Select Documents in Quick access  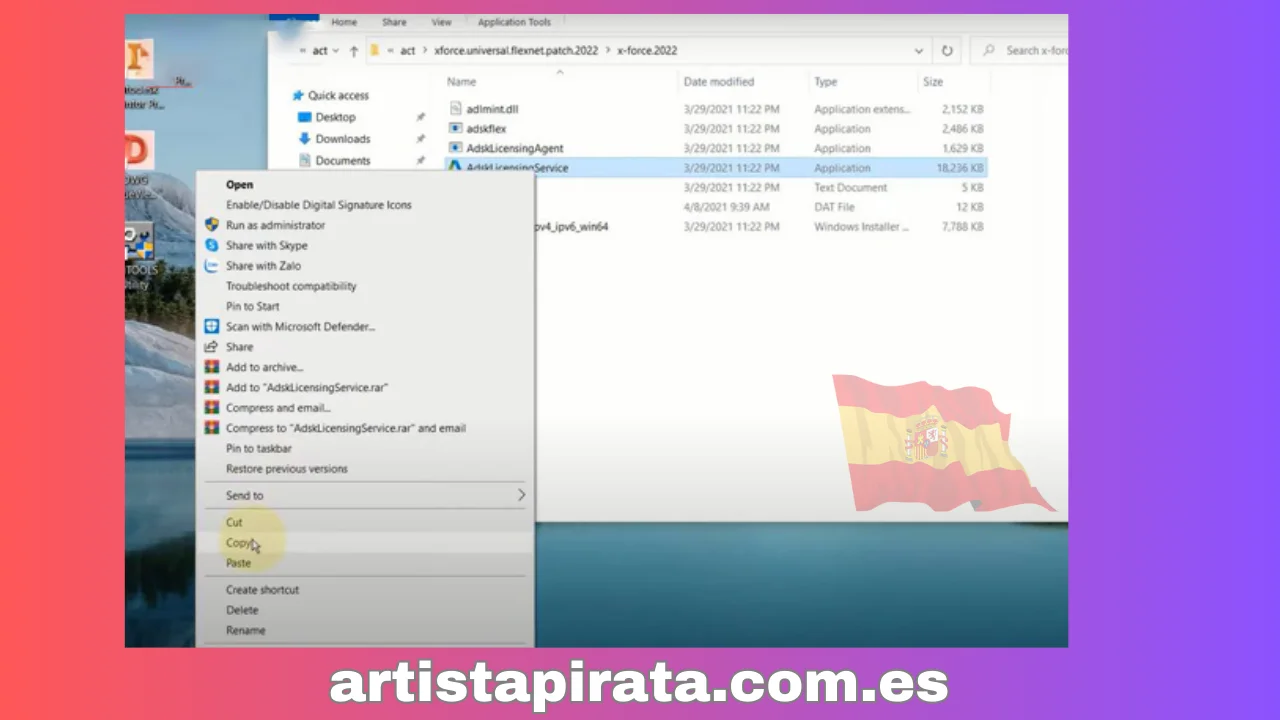342,161
